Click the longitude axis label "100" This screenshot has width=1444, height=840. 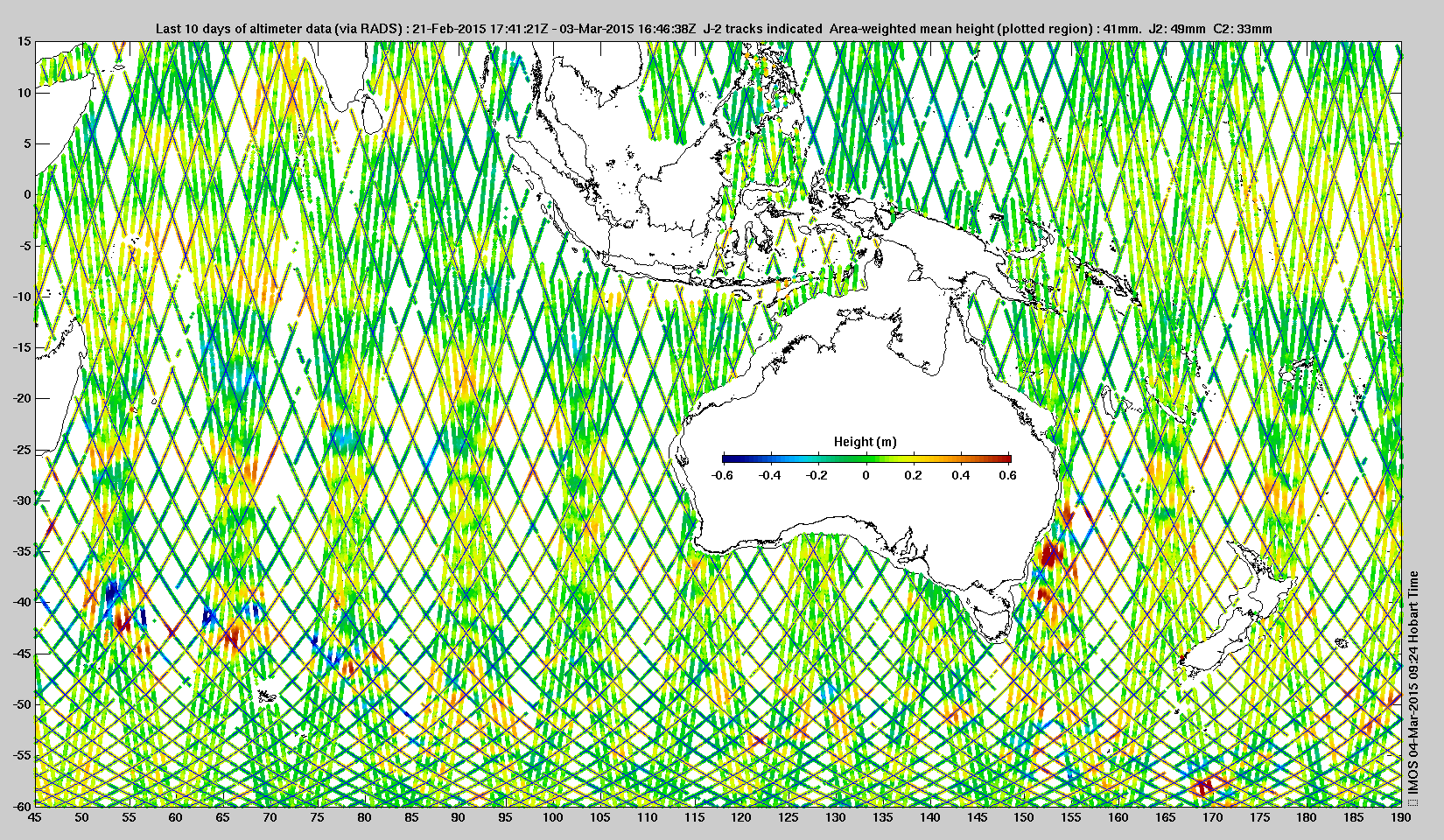[x=553, y=817]
